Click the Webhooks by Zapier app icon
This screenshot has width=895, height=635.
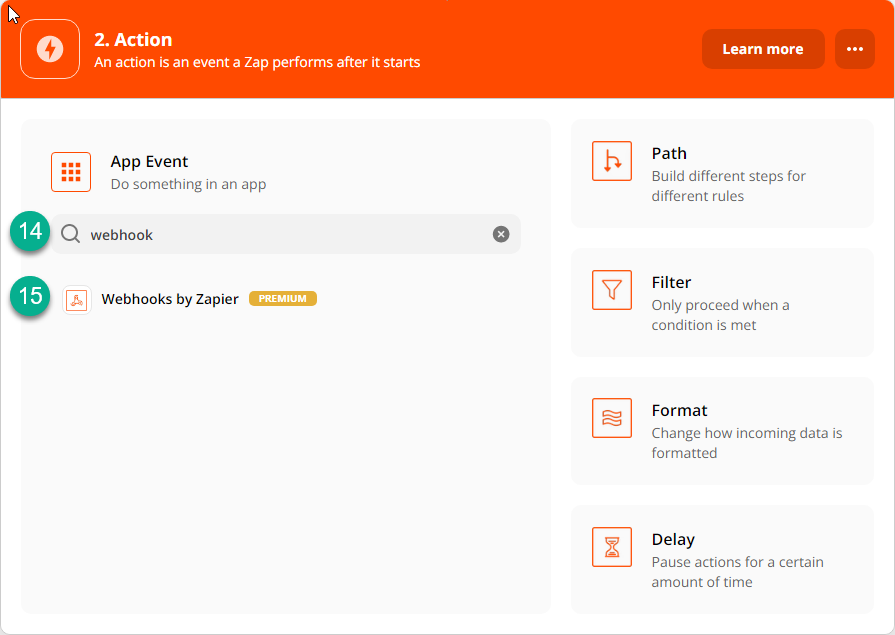[x=76, y=300]
